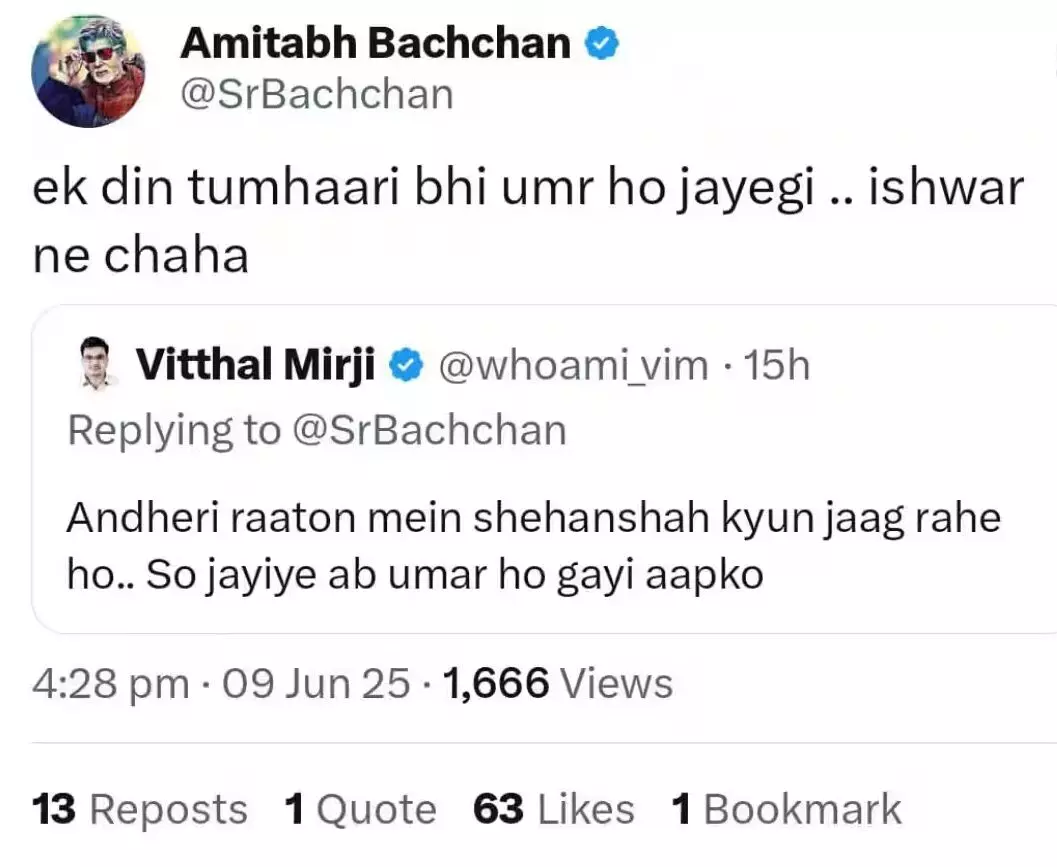Open the 13 Reposts list

(x=139, y=809)
